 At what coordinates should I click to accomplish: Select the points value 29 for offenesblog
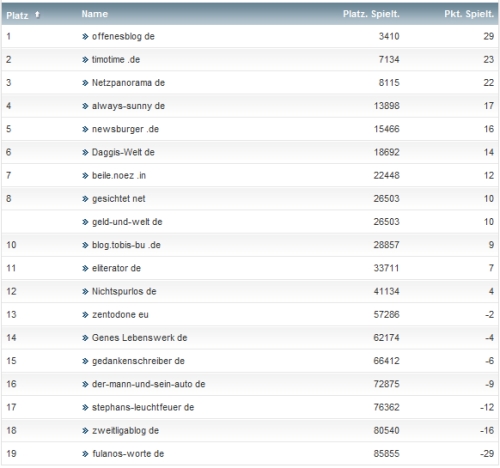(x=489, y=36)
